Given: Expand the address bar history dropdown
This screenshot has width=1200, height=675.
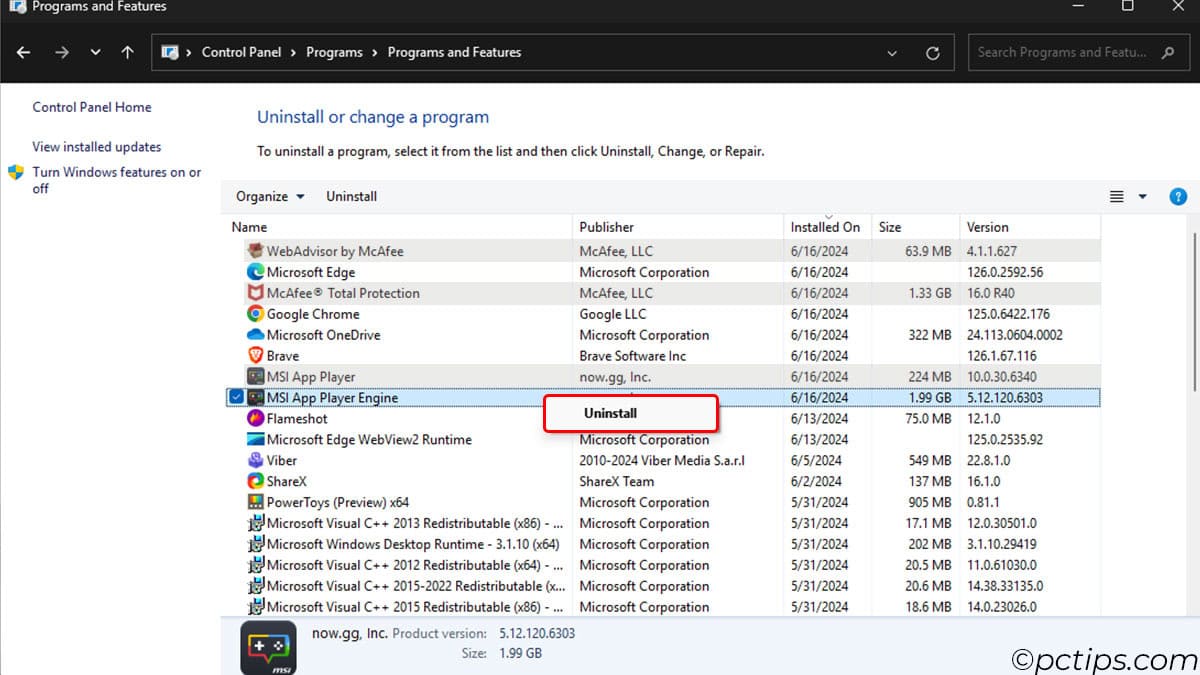Looking at the screenshot, I should click(x=891, y=52).
